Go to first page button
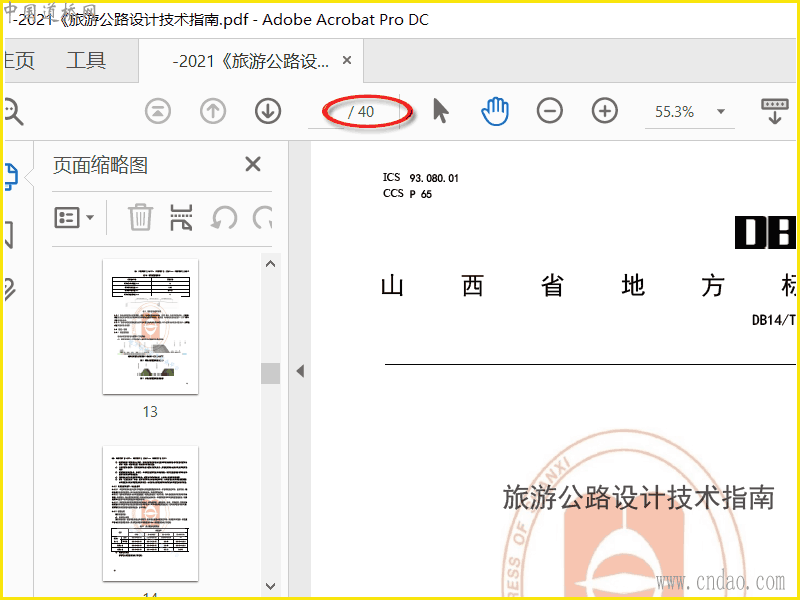The image size is (800, 600). [x=158, y=111]
